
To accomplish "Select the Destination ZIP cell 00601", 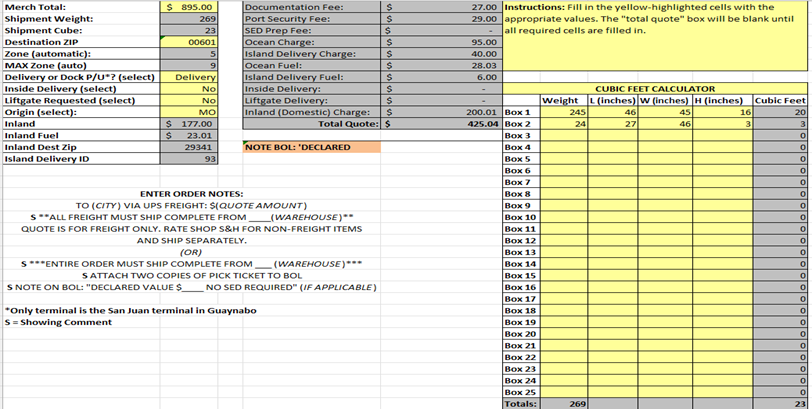I will click(x=189, y=43).
